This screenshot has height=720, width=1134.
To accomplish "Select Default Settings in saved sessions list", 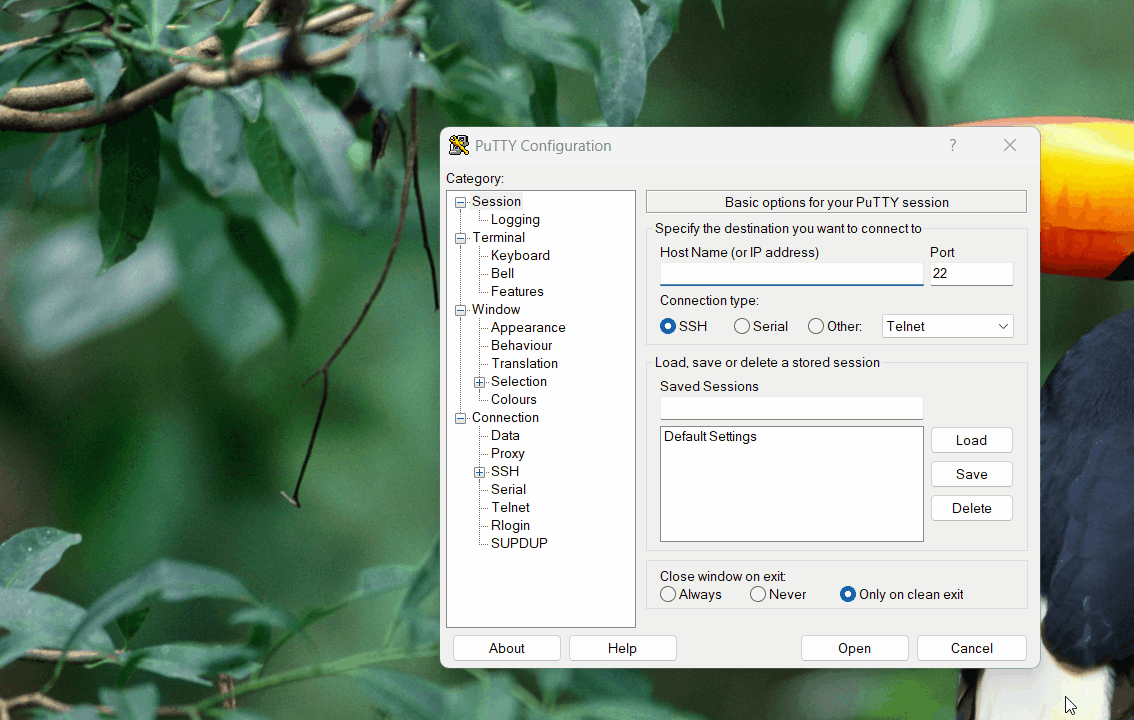I will point(710,437).
